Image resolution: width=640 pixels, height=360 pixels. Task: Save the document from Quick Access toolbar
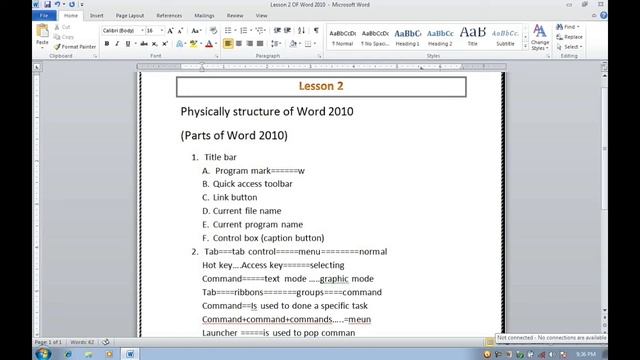[47, 4]
